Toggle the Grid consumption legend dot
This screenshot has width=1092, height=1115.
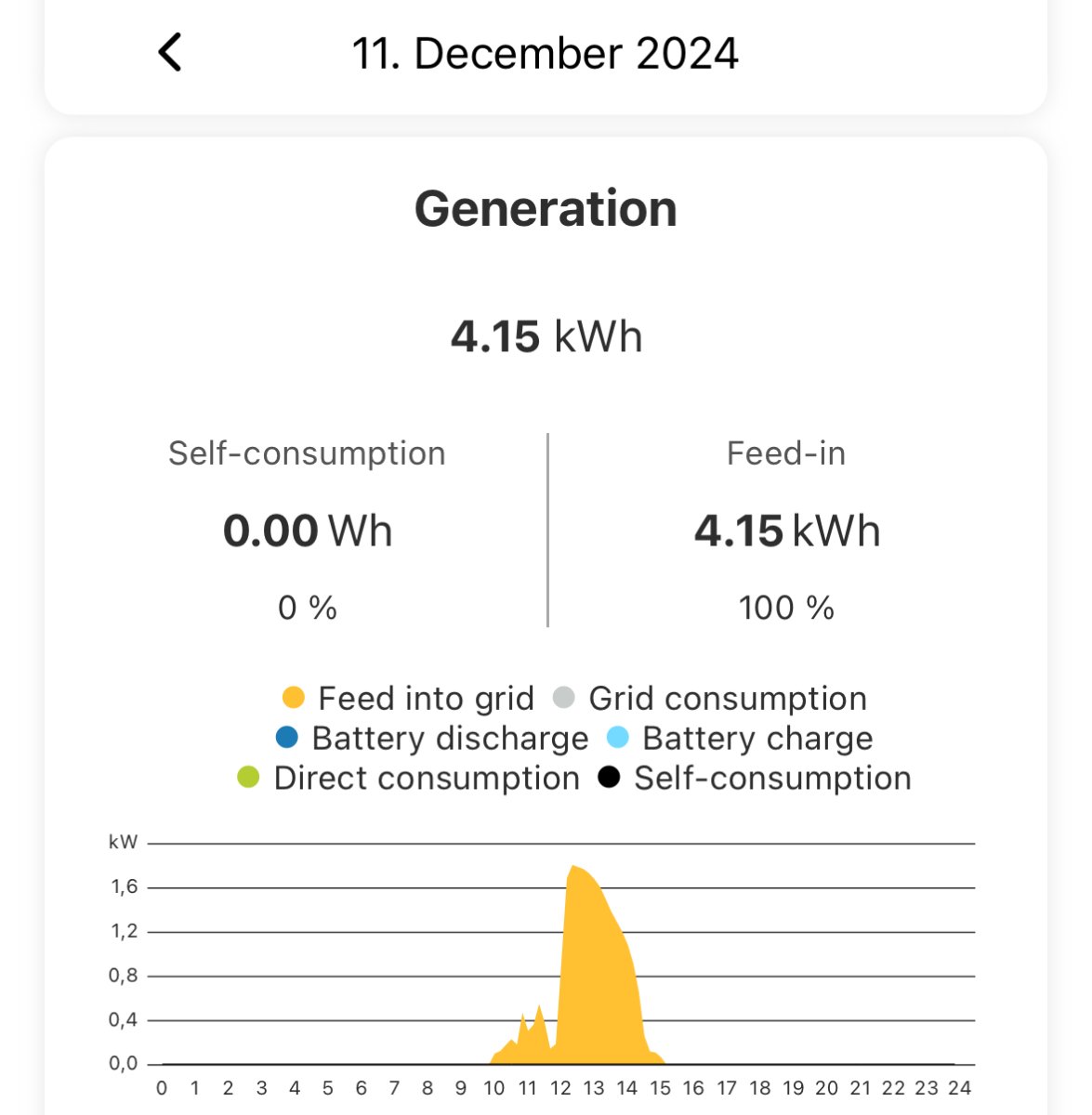(564, 698)
